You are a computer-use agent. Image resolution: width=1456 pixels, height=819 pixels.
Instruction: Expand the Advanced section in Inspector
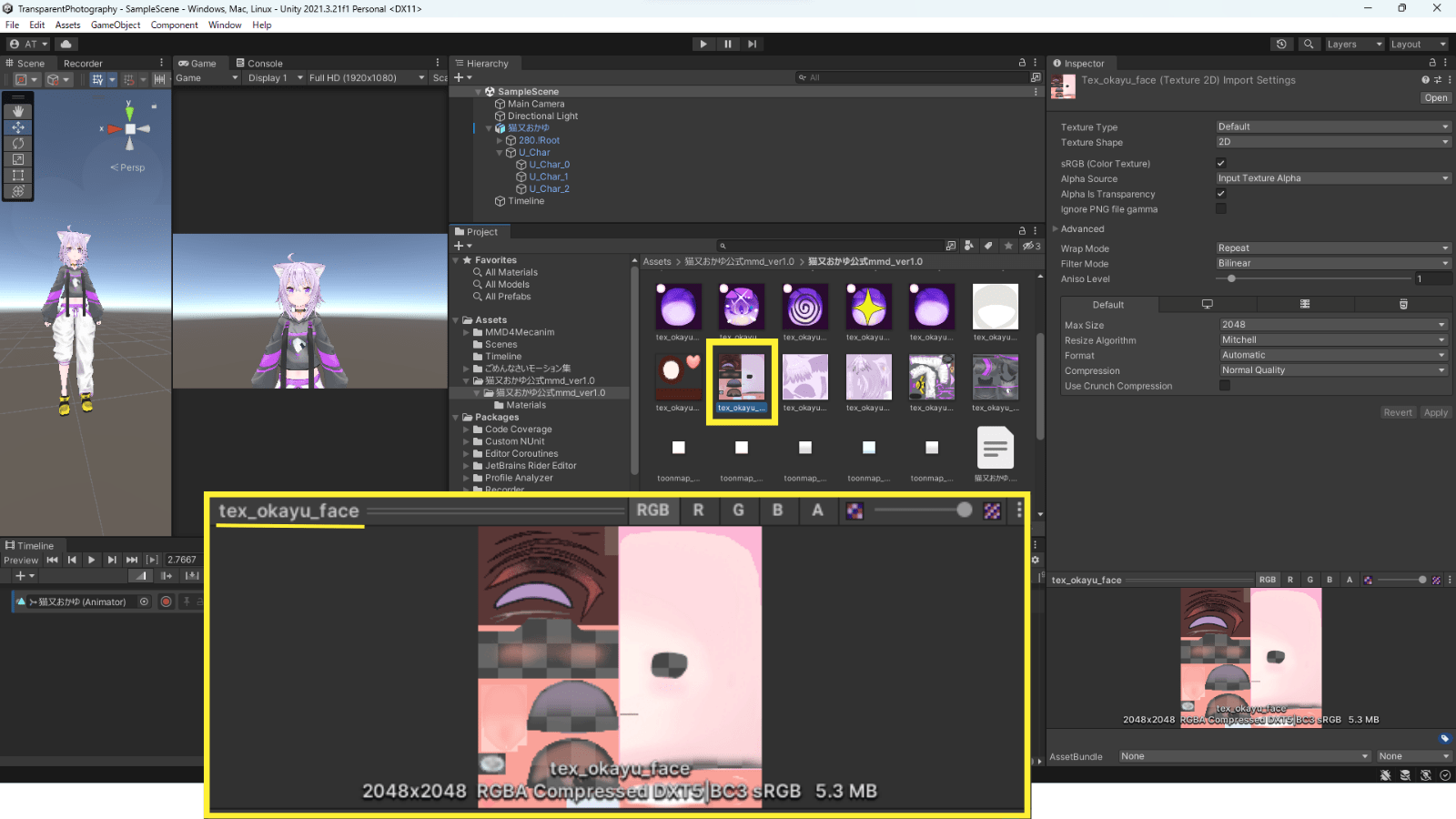tap(1081, 229)
